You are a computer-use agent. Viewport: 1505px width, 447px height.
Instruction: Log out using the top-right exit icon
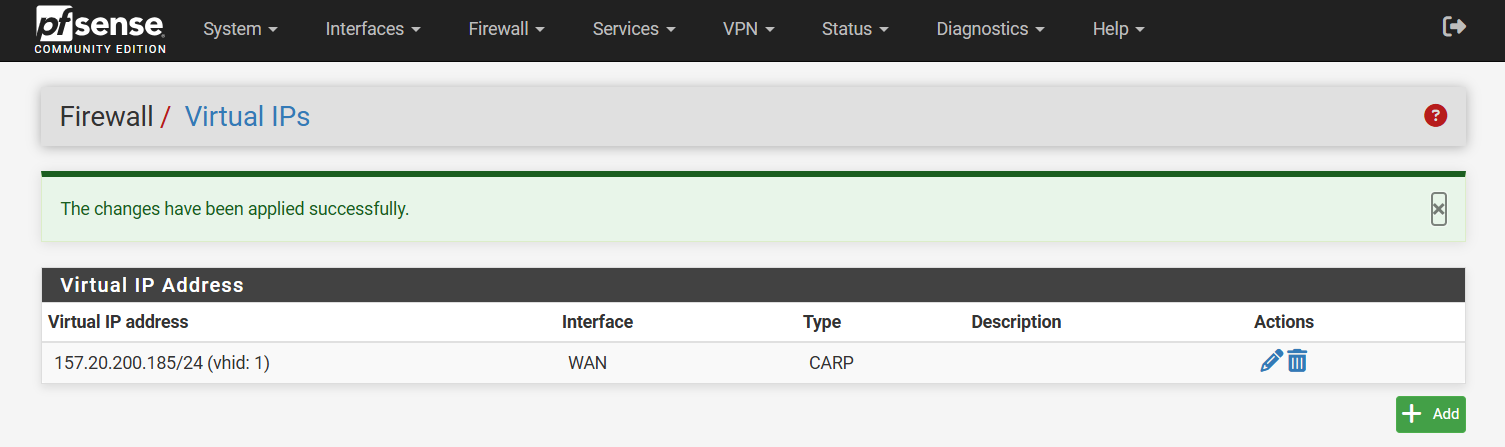point(1454,27)
